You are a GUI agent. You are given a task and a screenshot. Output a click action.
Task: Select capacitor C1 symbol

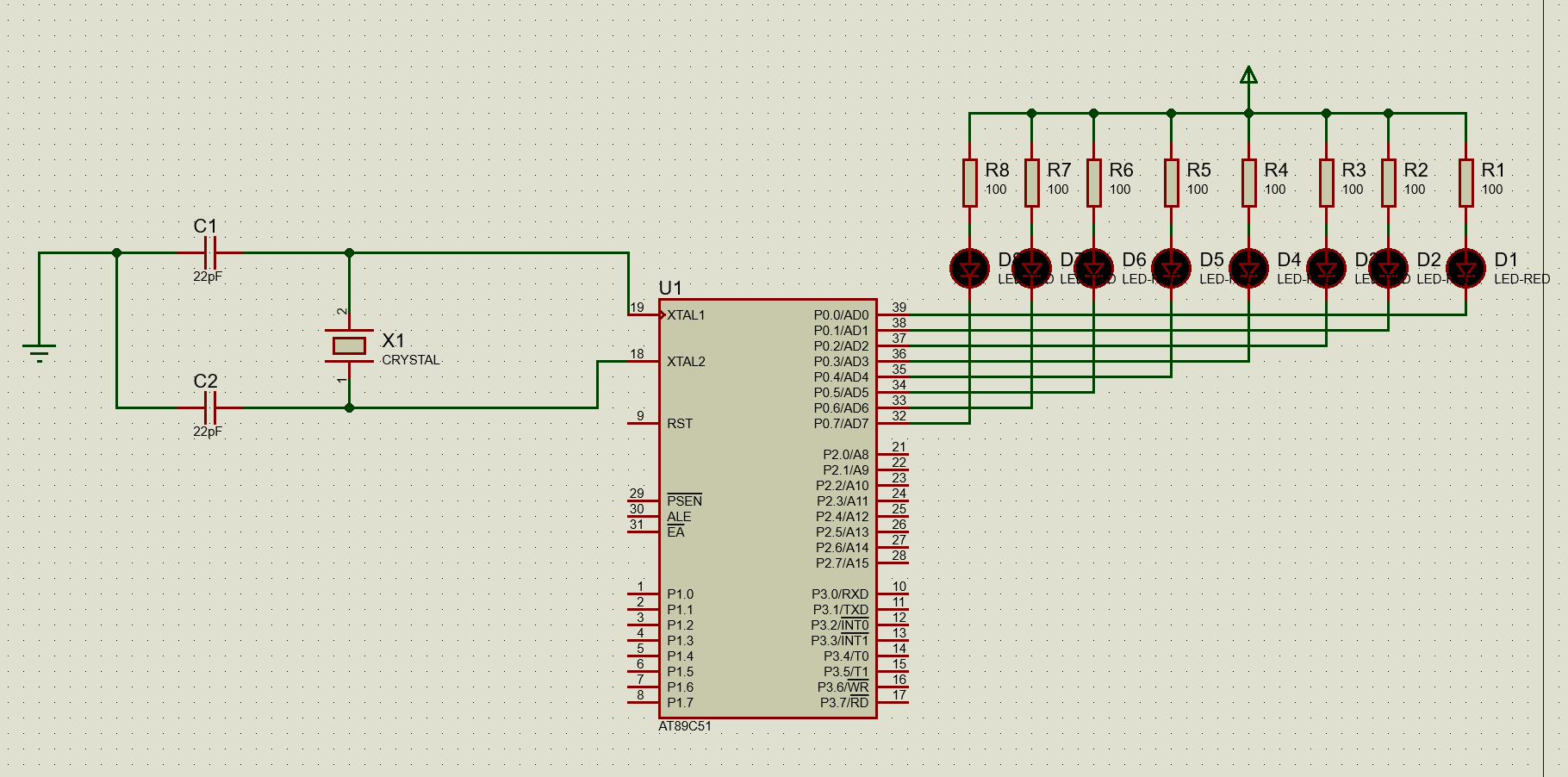[209, 253]
